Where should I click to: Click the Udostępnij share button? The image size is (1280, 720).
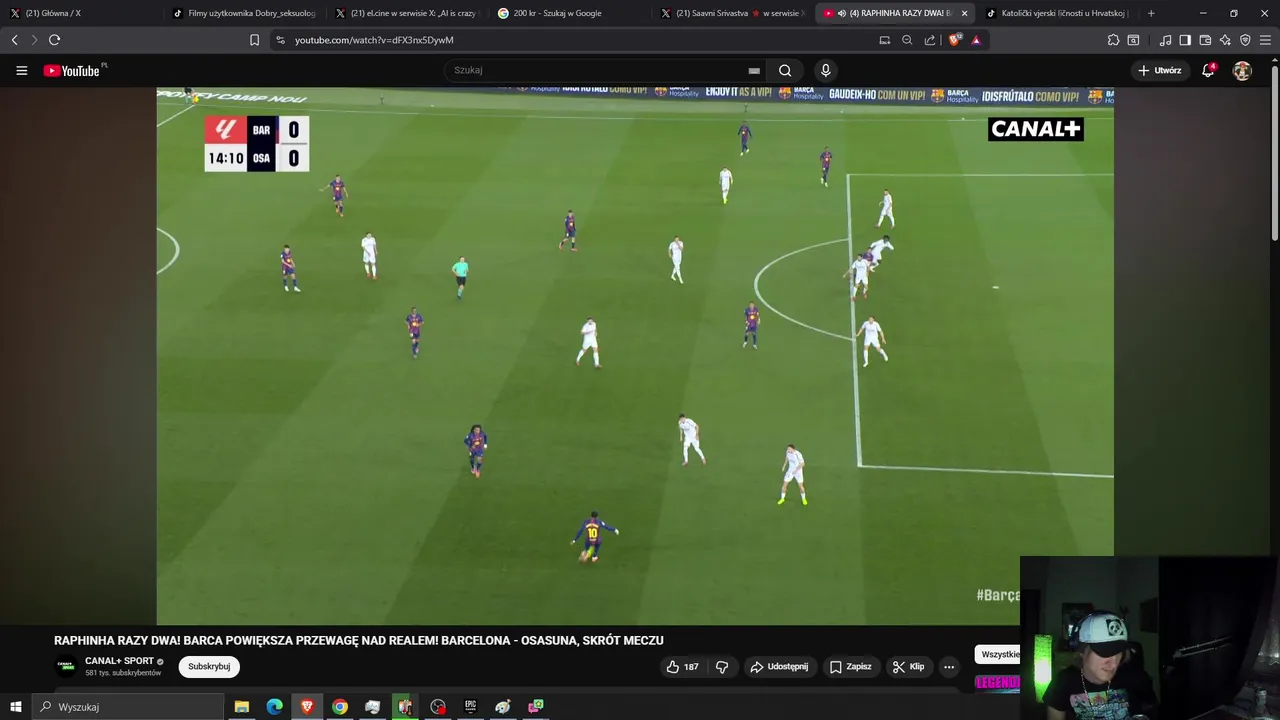tap(779, 667)
